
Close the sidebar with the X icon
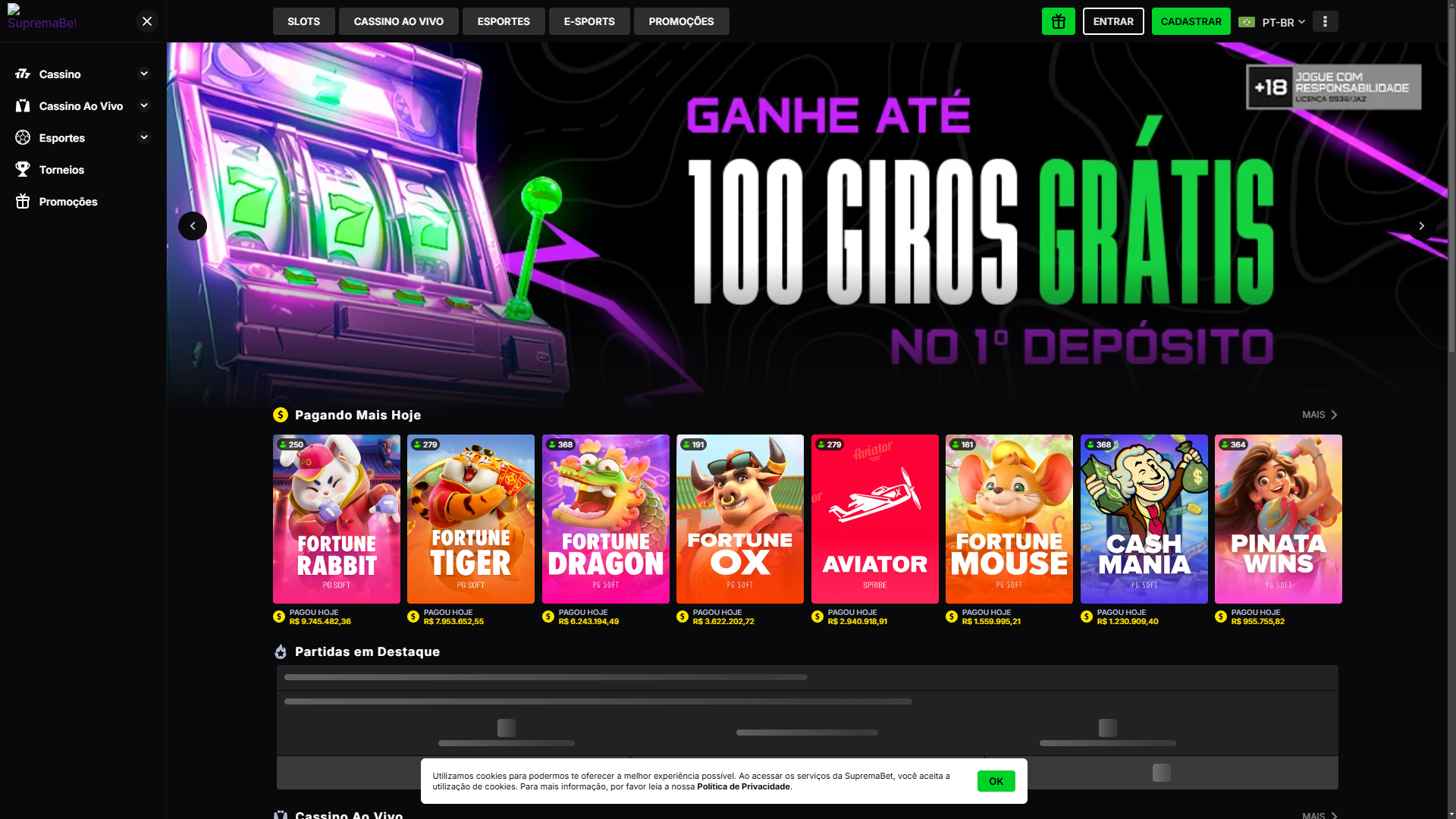[147, 21]
